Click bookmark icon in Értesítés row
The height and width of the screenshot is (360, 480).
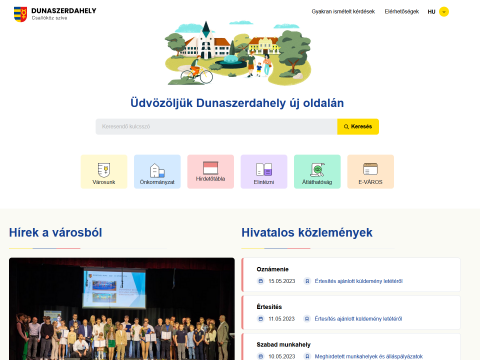[x=307, y=319]
